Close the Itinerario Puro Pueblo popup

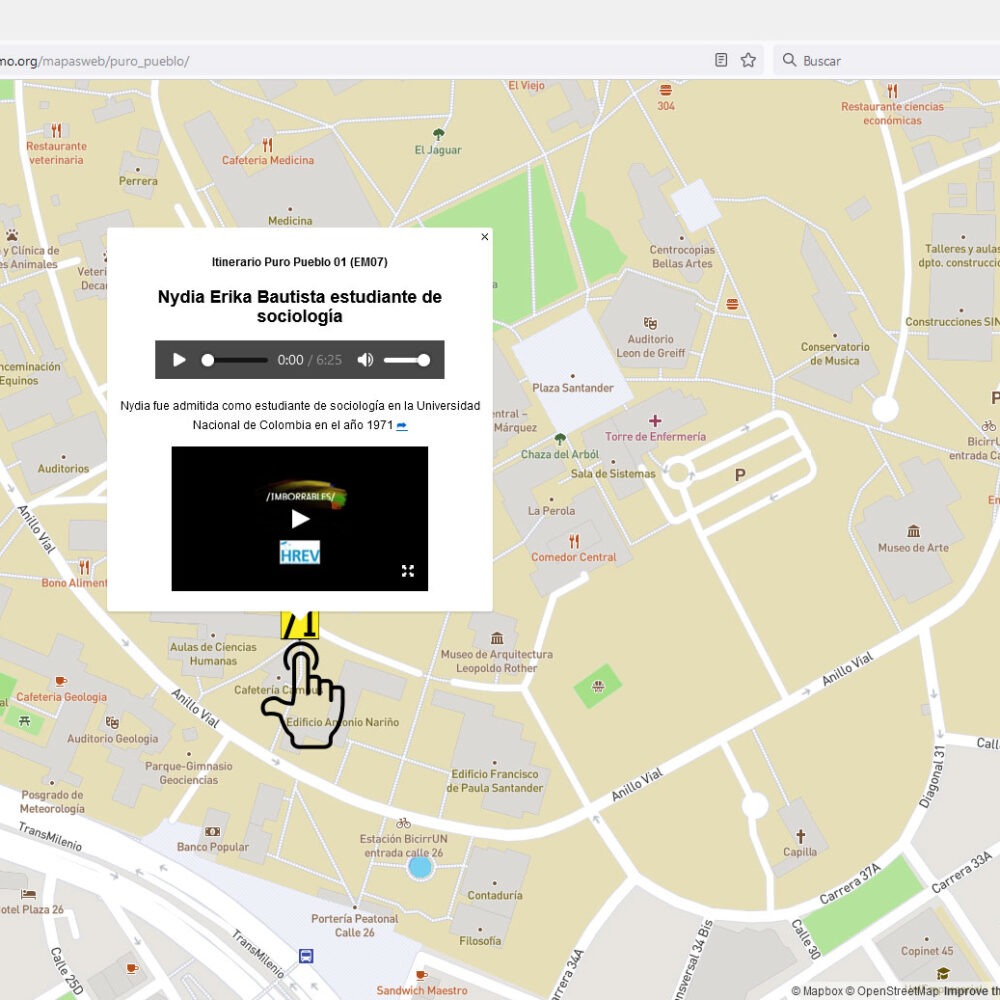point(485,237)
